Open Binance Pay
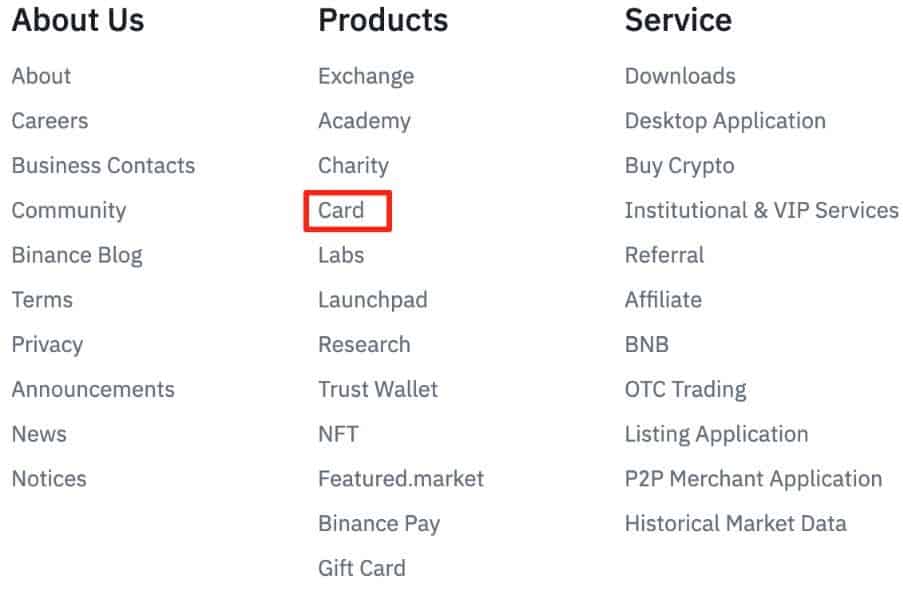903x597 pixels. click(x=379, y=523)
